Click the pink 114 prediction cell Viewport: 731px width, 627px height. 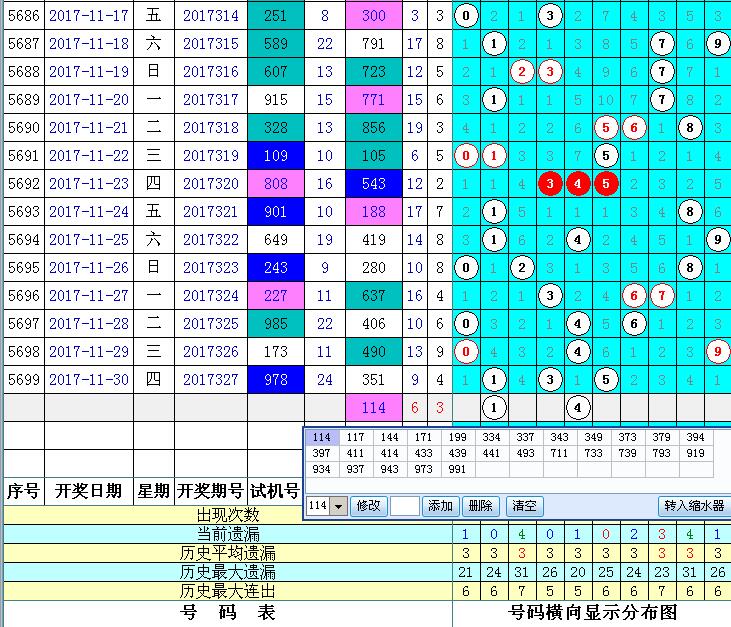374,408
